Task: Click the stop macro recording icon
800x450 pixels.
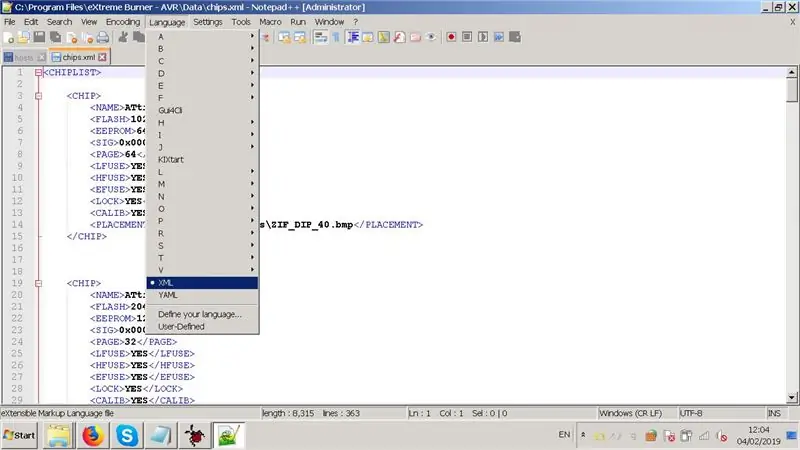Action: click(467, 37)
